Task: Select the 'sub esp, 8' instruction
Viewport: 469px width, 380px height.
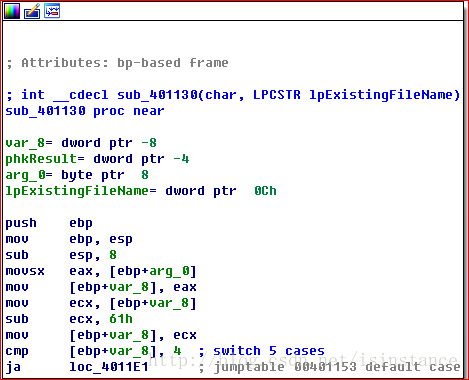Action: [x=61, y=255]
